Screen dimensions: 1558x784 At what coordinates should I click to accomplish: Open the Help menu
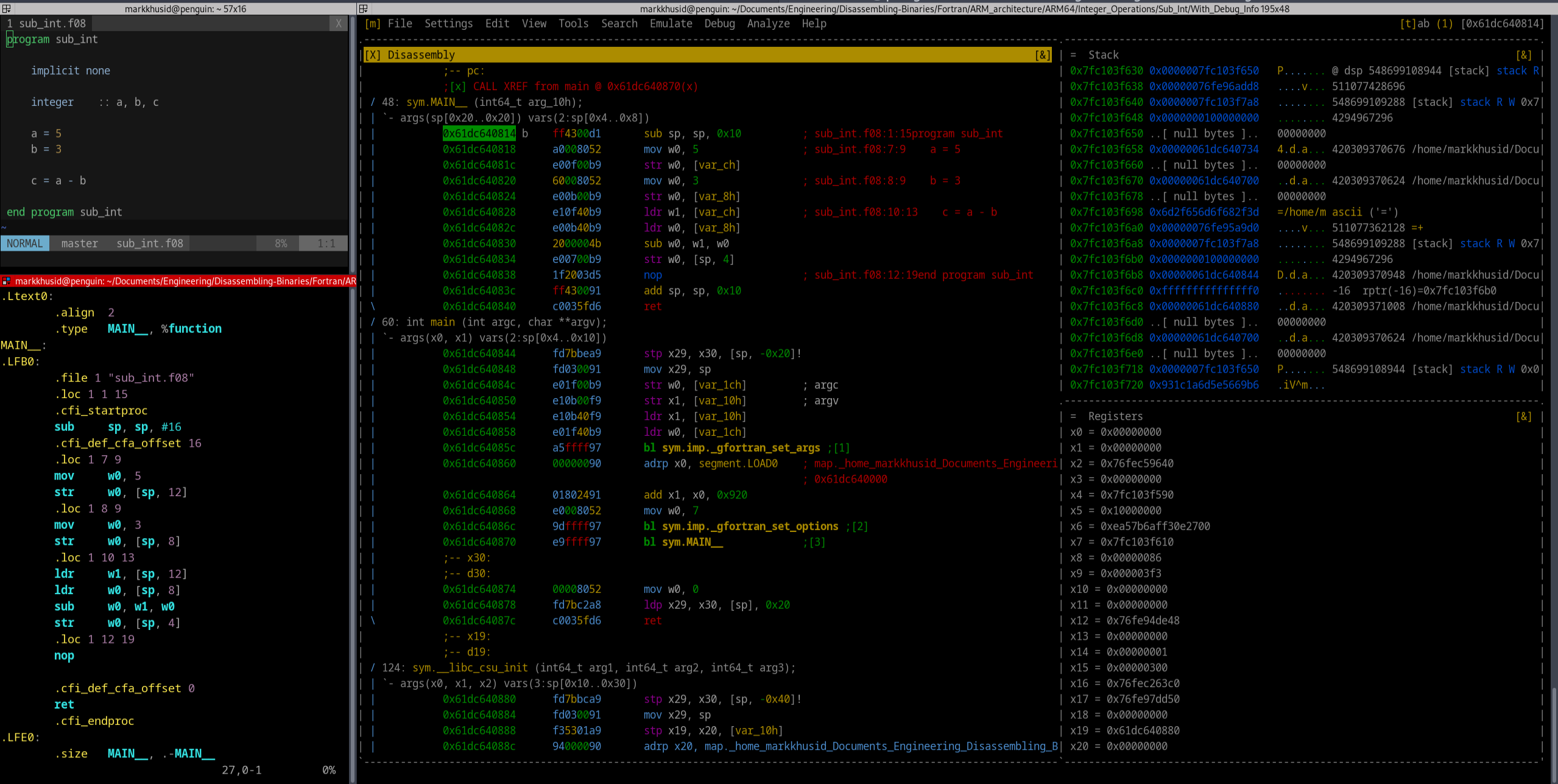[x=814, y=24]
